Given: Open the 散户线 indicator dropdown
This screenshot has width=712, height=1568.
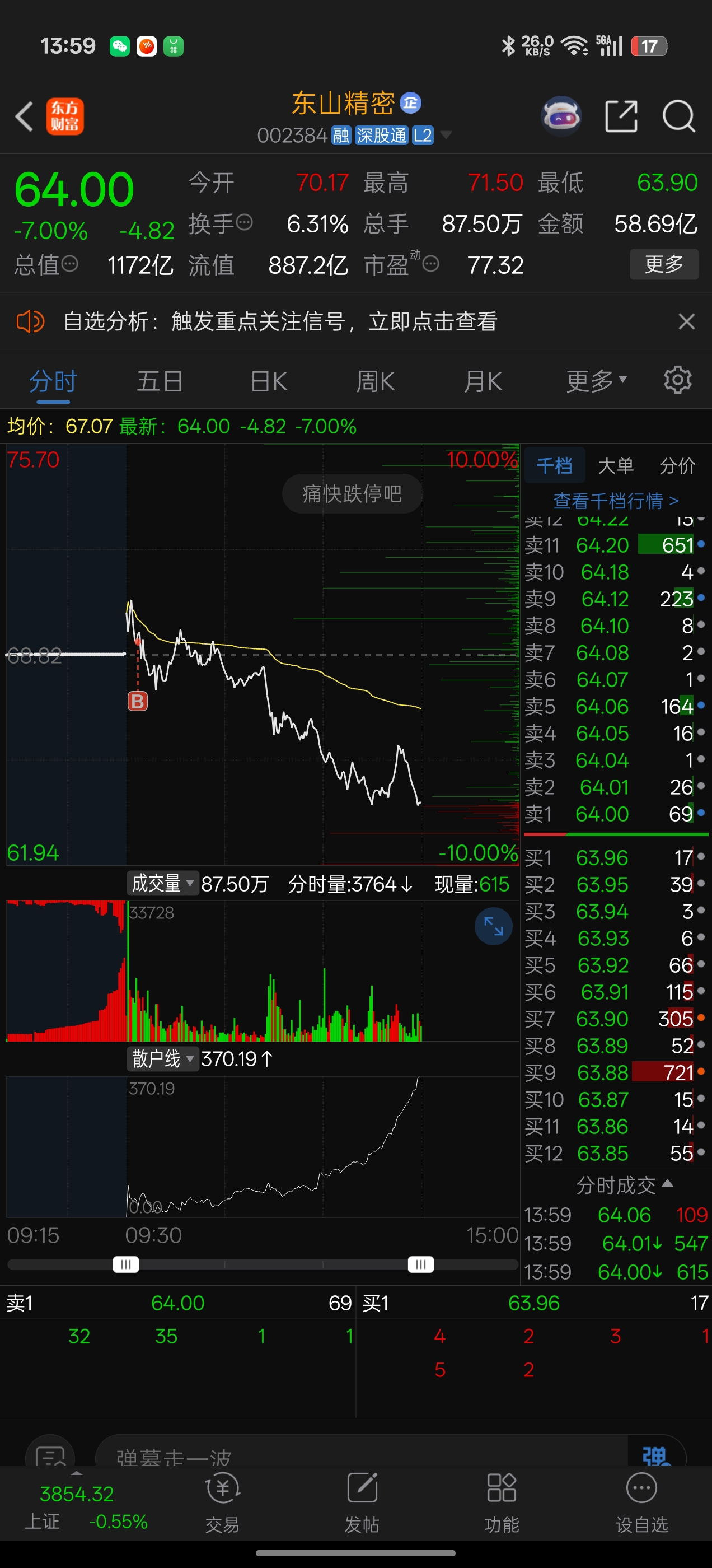Looking at the screenshot, I should pos(163,1058).
